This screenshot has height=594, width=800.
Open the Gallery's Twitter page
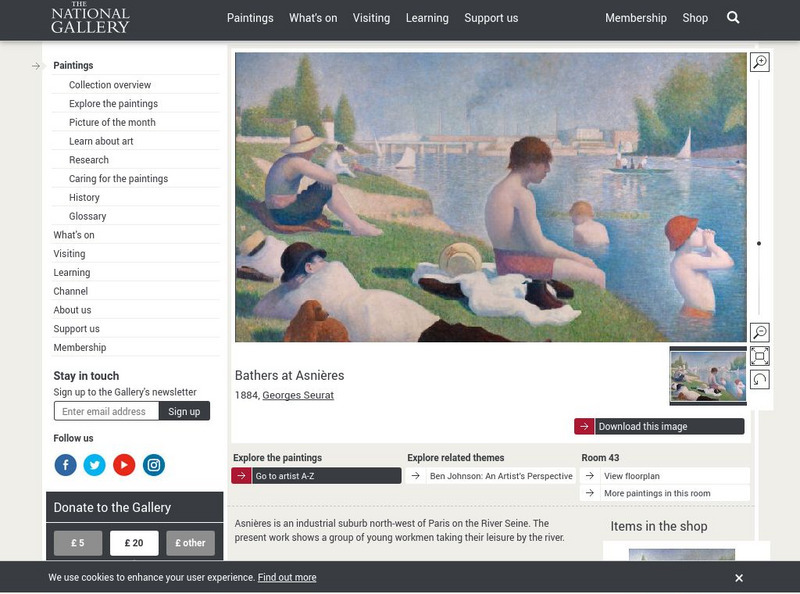94,465
